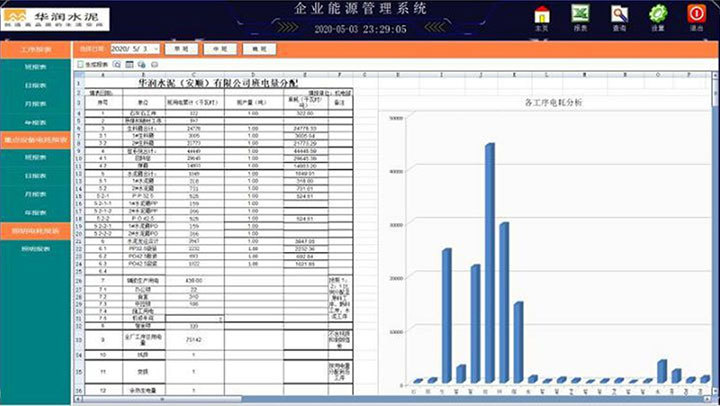The width and height of the screenshot is (720, 406).
Task: Open the 2020/ 5/ 3 date dropdown
Action: pos(156,49)
